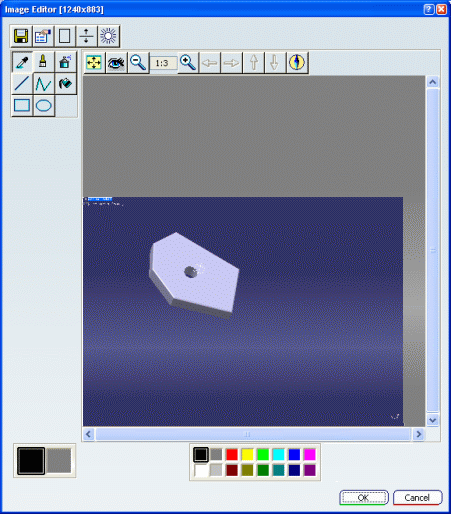The height and width of the screenshot is (514, 451).
Task: Choose the spray can tool
Action: click(x=66, y=62)
